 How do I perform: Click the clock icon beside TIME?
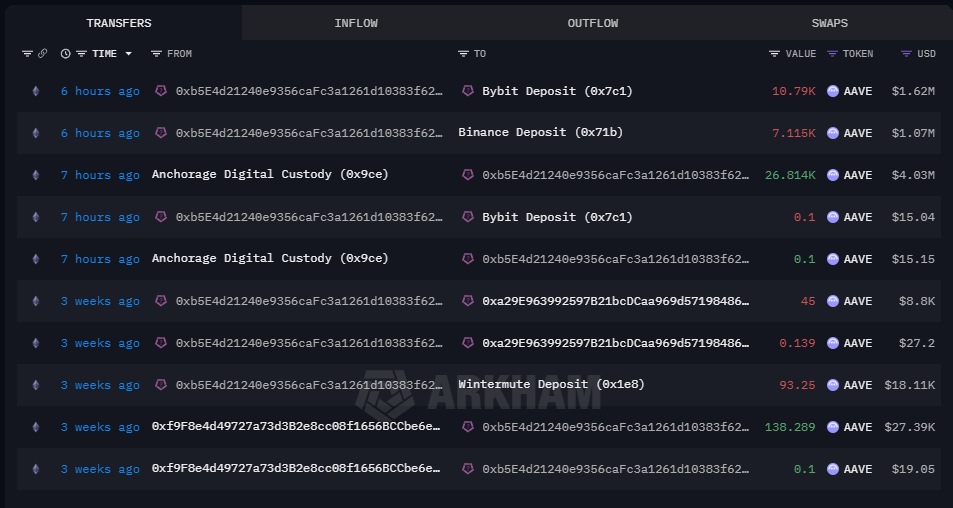[x=66, y=54]
